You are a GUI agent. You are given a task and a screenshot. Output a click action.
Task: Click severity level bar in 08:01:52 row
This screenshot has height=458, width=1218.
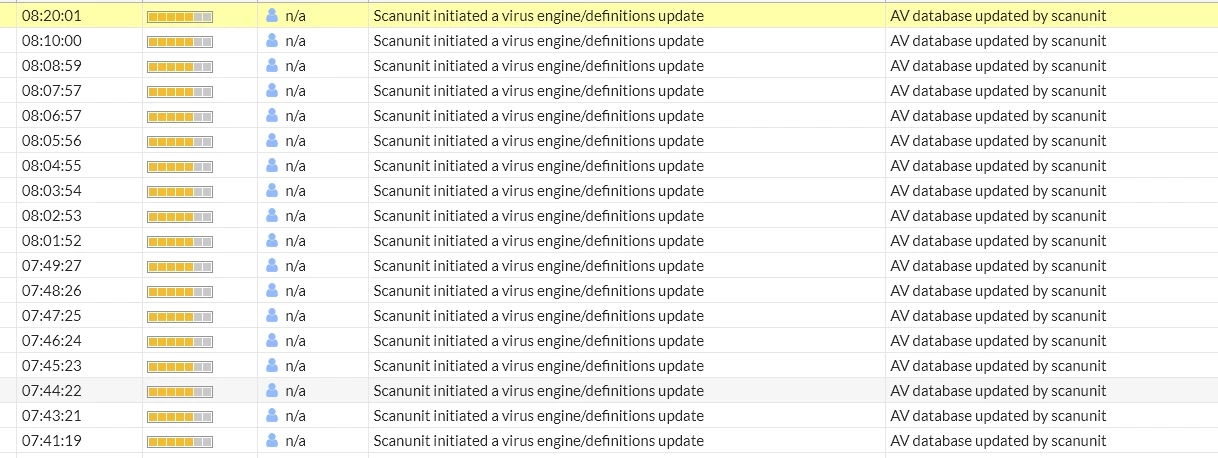(x=180, y=242)
